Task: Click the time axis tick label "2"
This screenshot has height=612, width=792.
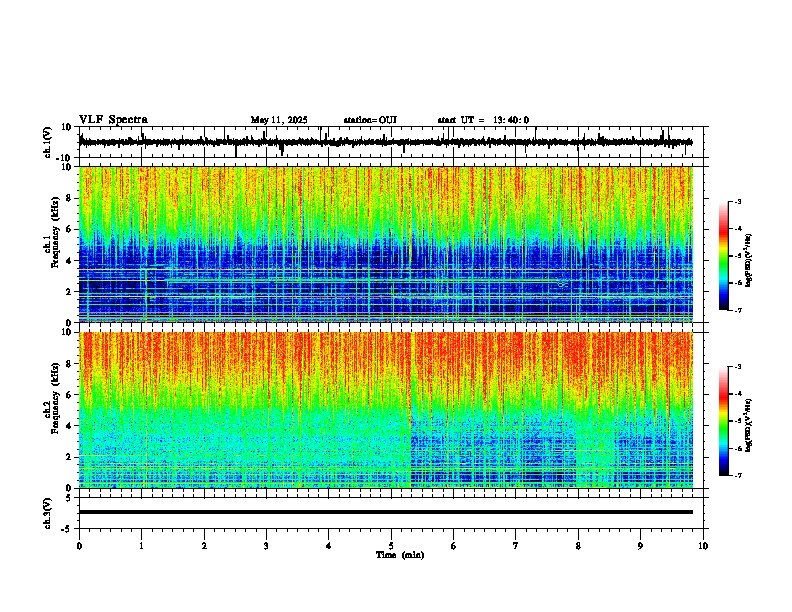Action: tap(204, 546)
